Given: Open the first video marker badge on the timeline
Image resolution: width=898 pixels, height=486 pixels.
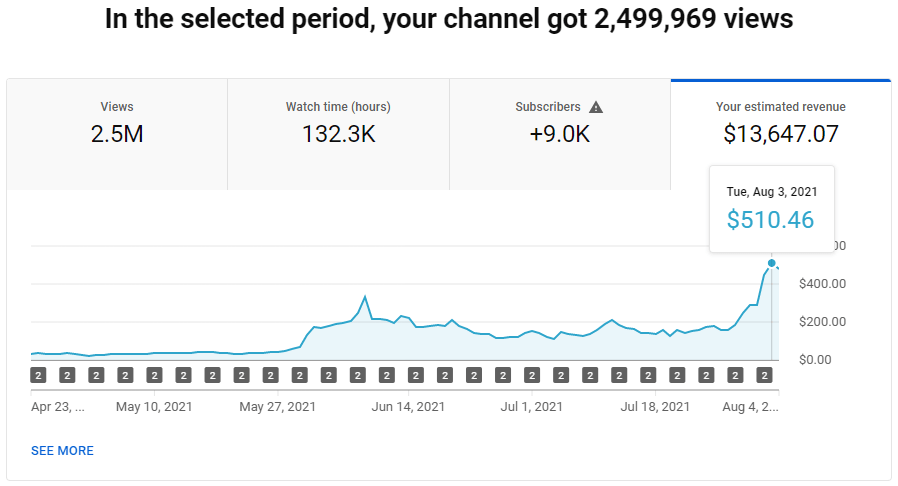Looking at the screenshot, I should coord(38,376).
